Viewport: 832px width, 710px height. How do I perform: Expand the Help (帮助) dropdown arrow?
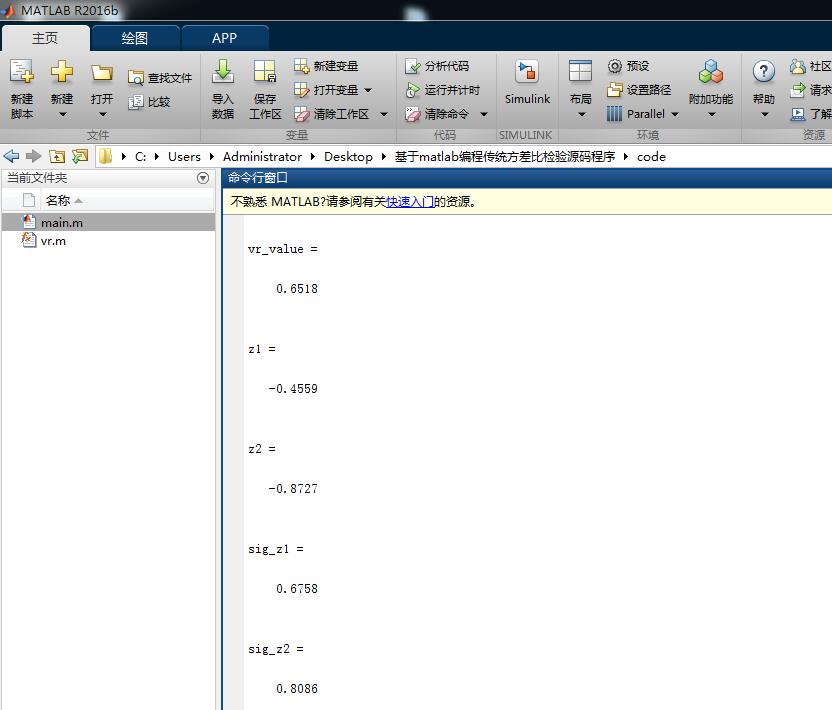coord(764,114)
